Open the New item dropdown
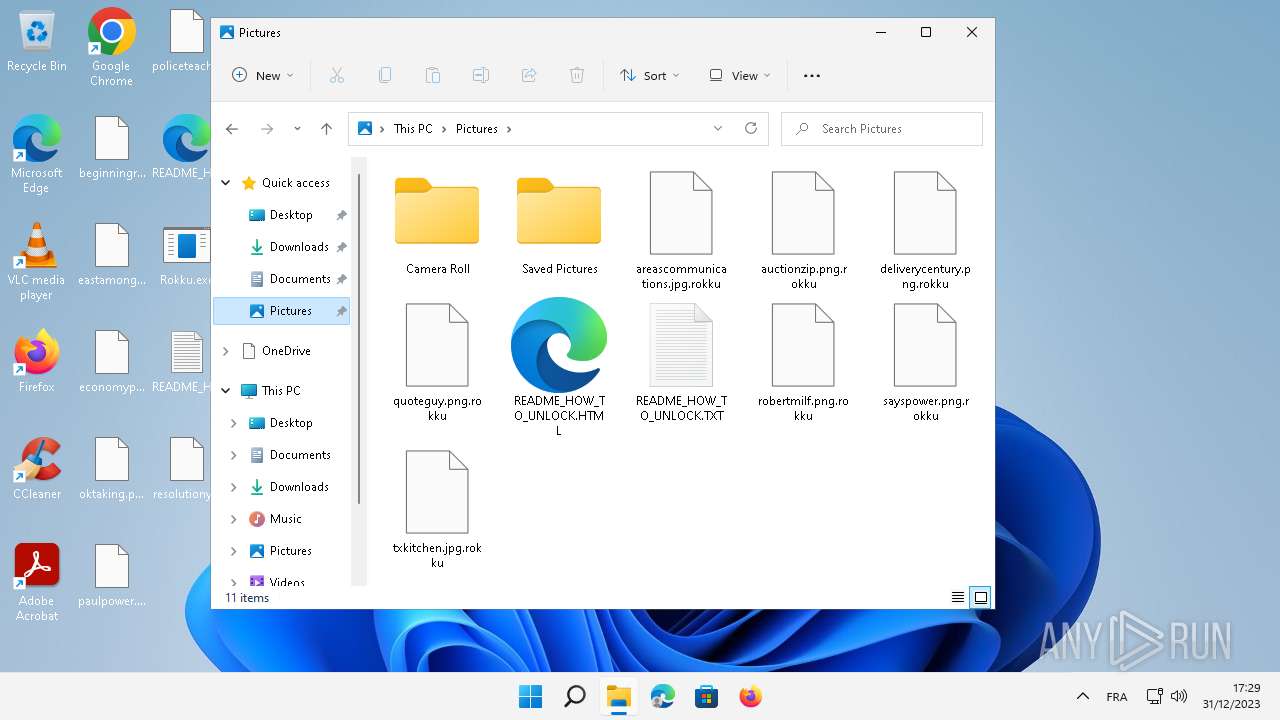This screenshot has height=720, width=1280. click(263, 75)
